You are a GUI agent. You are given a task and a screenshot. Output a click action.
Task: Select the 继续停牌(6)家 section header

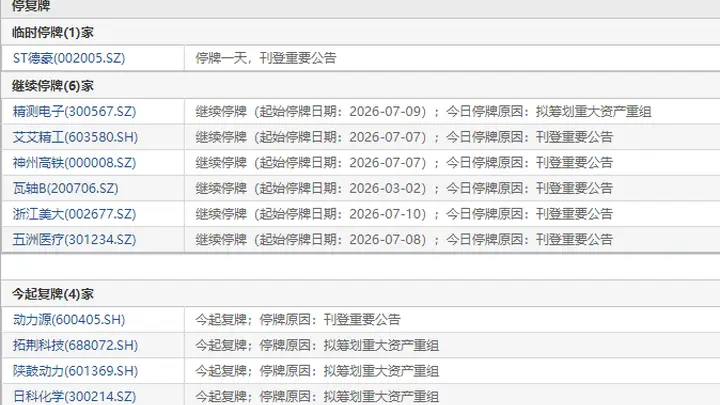(x=53, y=86)
